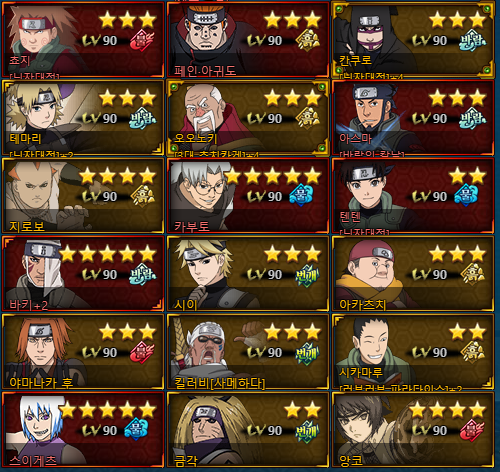
Task: Select the 야마나카 후 name label
Action: 41,382
